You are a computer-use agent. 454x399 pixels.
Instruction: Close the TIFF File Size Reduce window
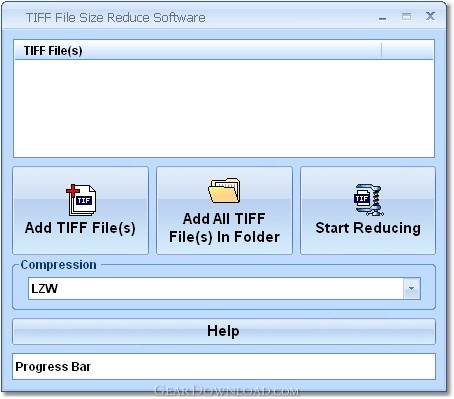click(x=430, y=16)
